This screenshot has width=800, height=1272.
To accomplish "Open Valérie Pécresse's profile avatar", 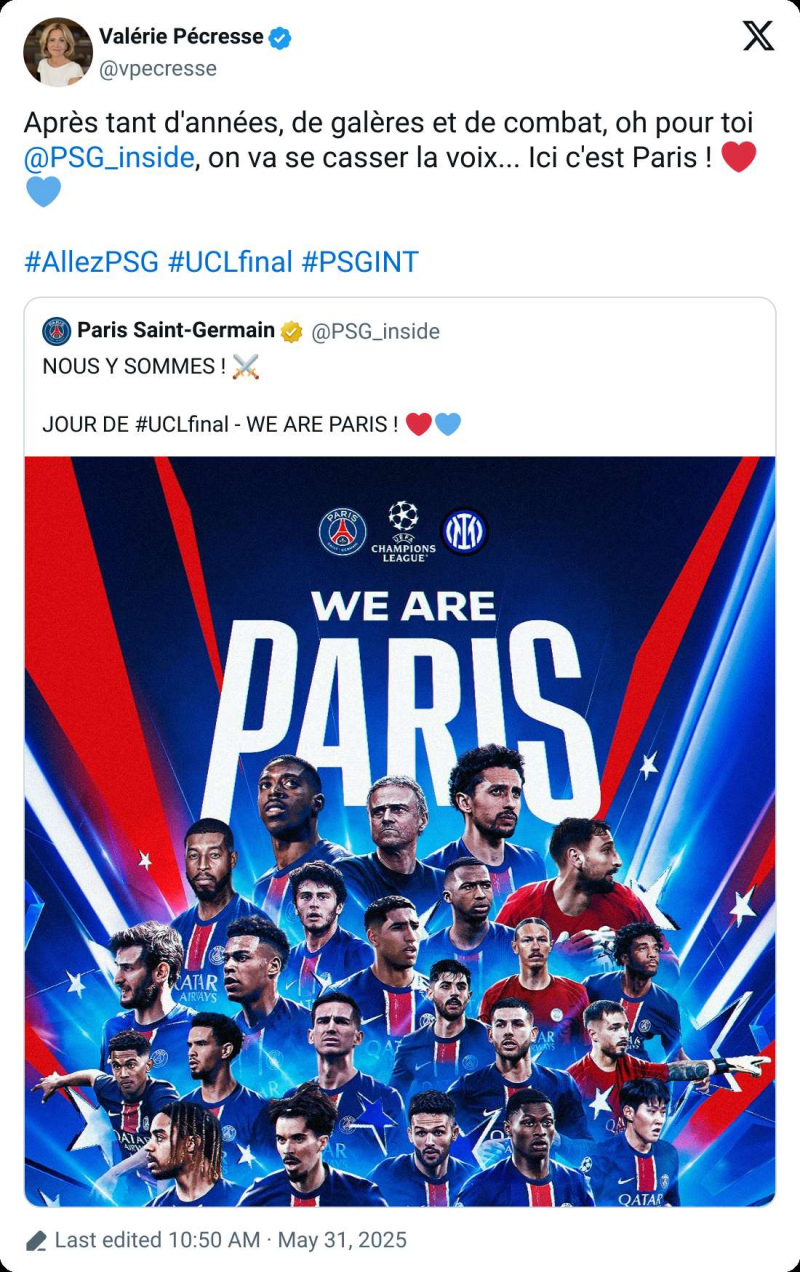I will (58, 52).
